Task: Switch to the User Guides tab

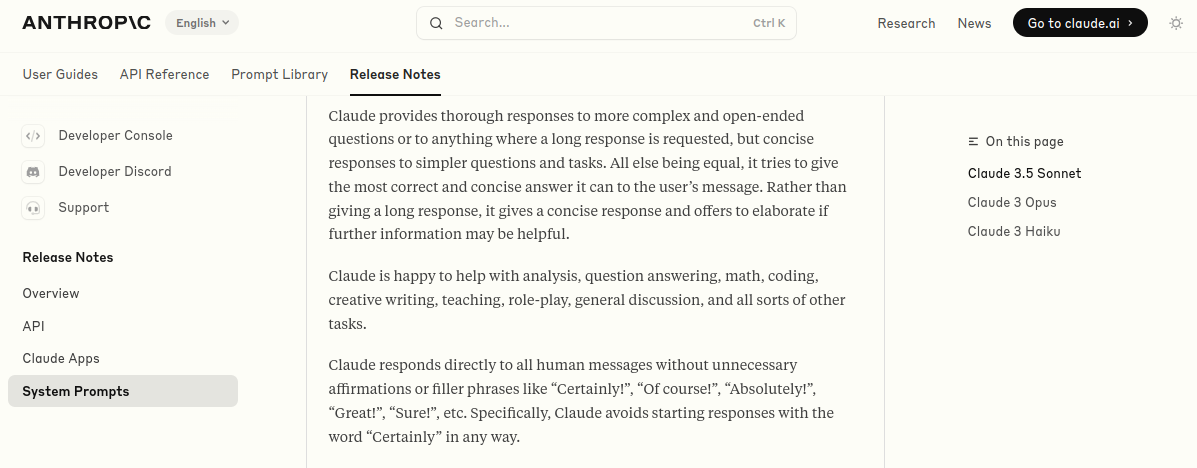Action: (x=60, y=74)
